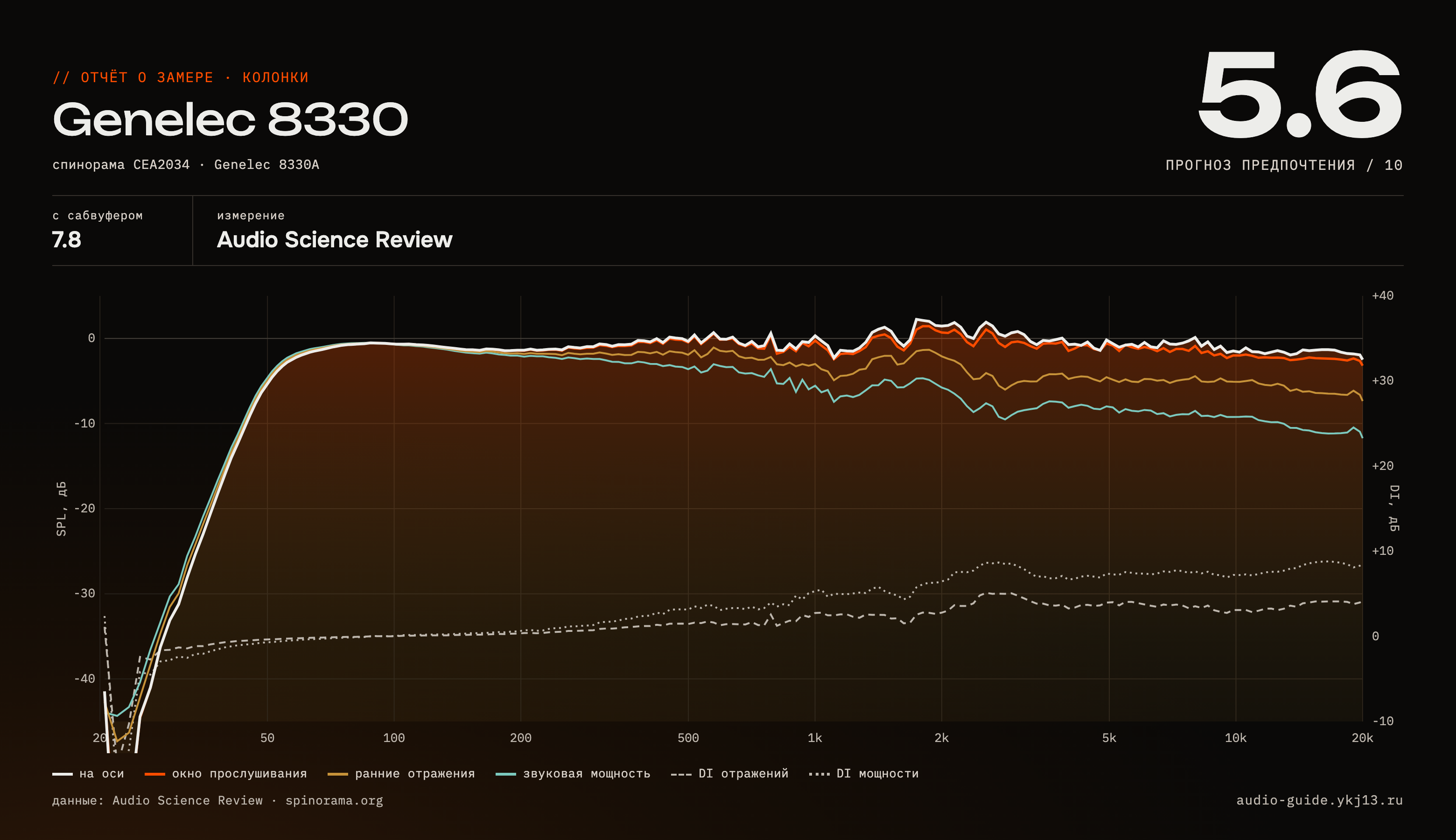The height and width of the screenshot is (840, 1456).
Task: Click the "+30" tick on the DI axis
Action: (x=1383, y=381)
